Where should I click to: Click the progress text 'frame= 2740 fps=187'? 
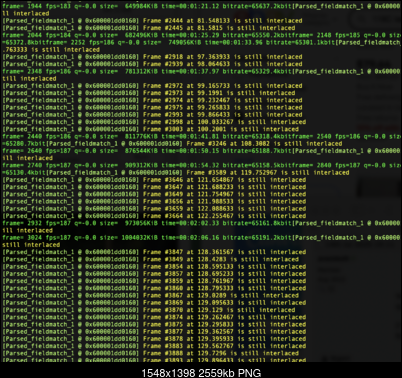[x=36, y=165]
